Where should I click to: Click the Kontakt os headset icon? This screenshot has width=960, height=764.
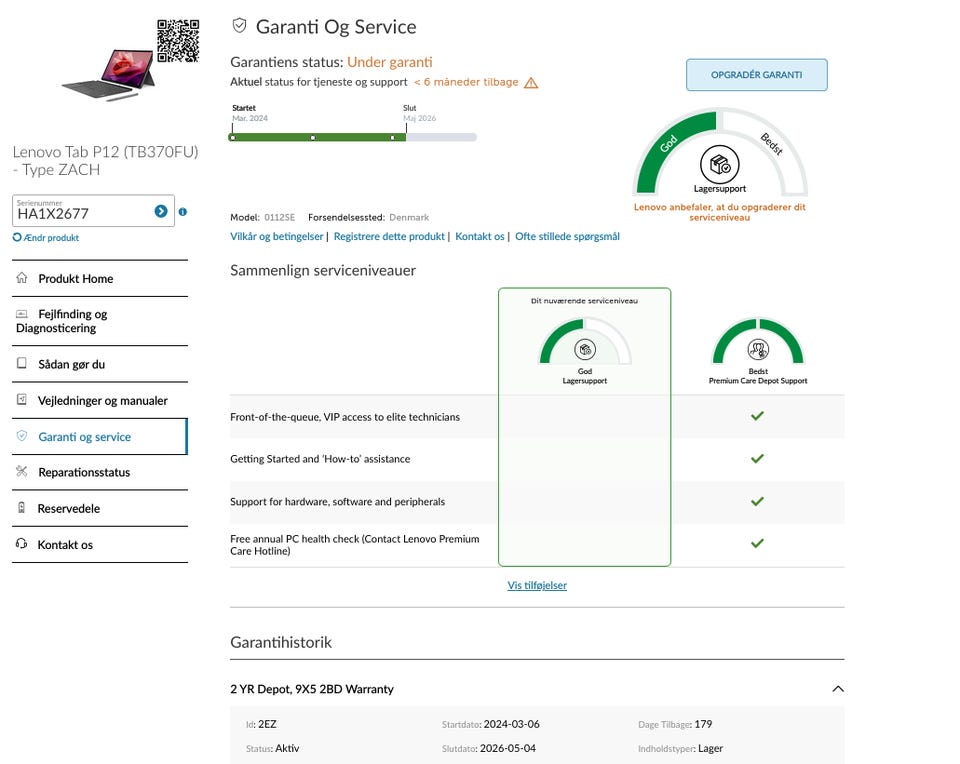[22, 544]
